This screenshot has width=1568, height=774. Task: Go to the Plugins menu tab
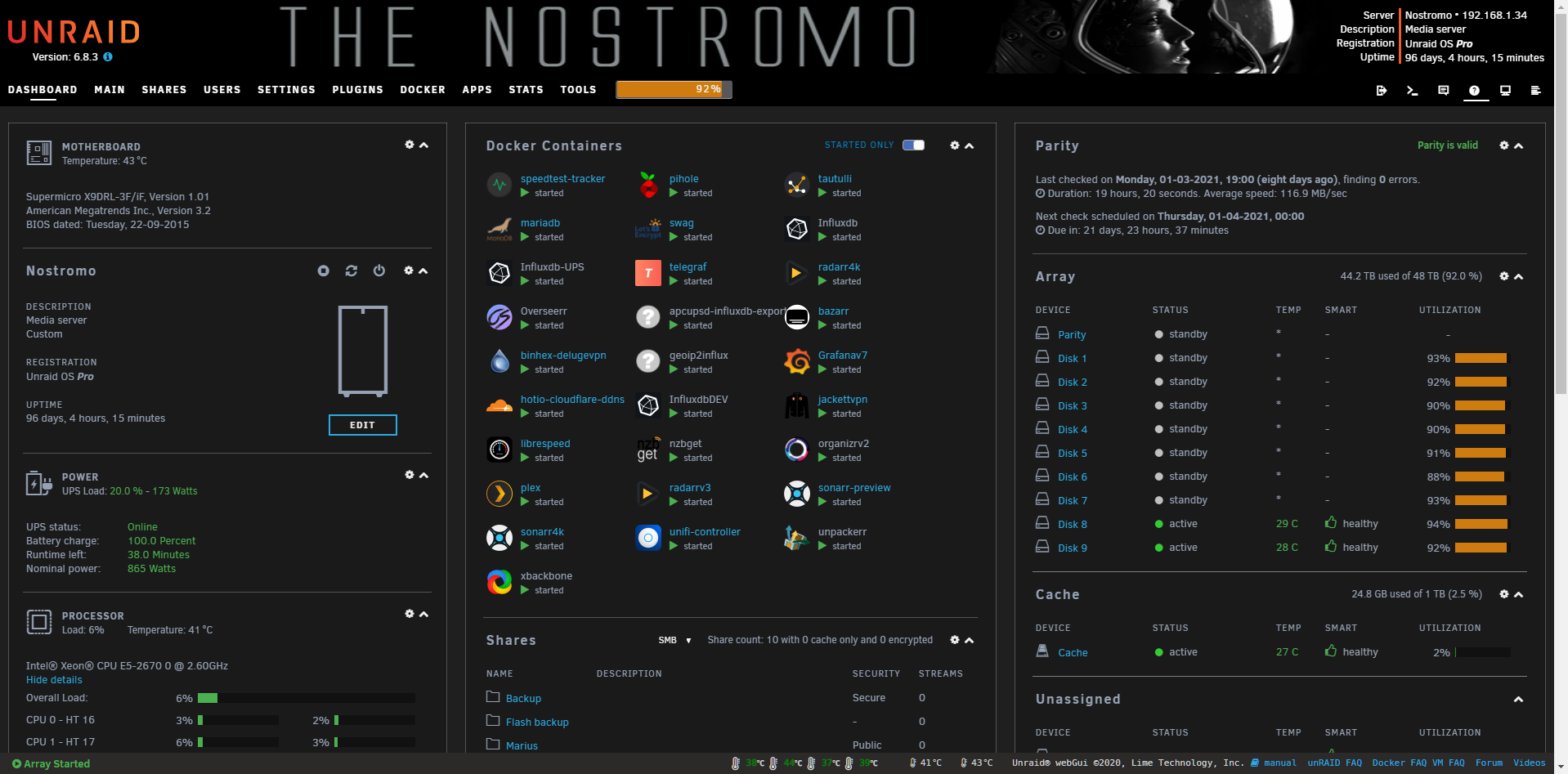tap(357, 90)
